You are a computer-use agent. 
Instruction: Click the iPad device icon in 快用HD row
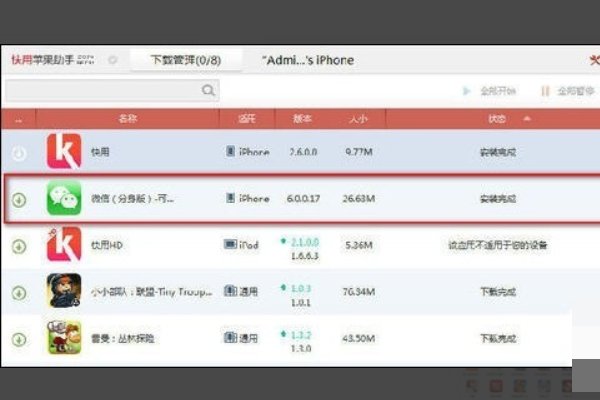click(230, 244)
